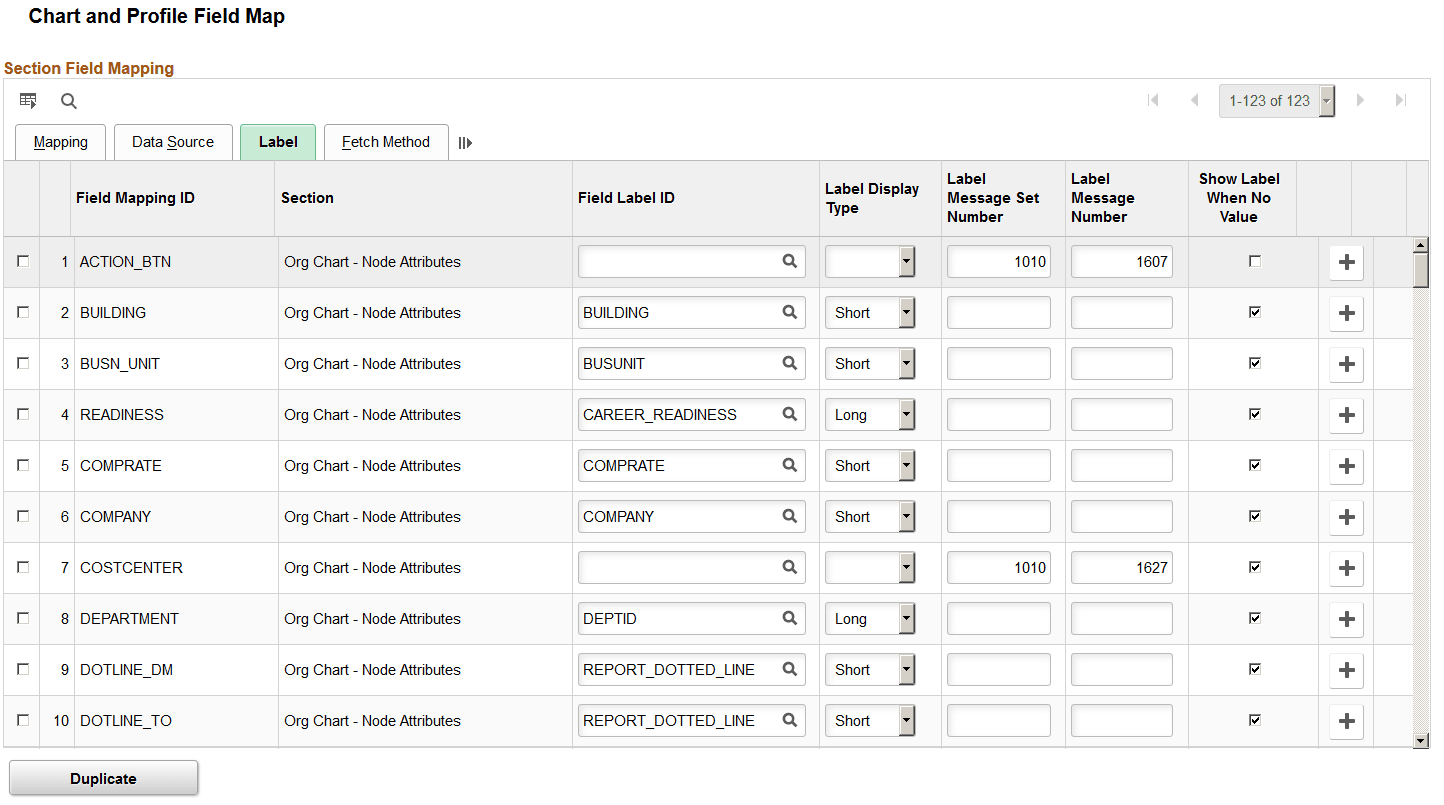Switch to the Data Source tab
The image size is (1444, 805).
tap(173, 142)
